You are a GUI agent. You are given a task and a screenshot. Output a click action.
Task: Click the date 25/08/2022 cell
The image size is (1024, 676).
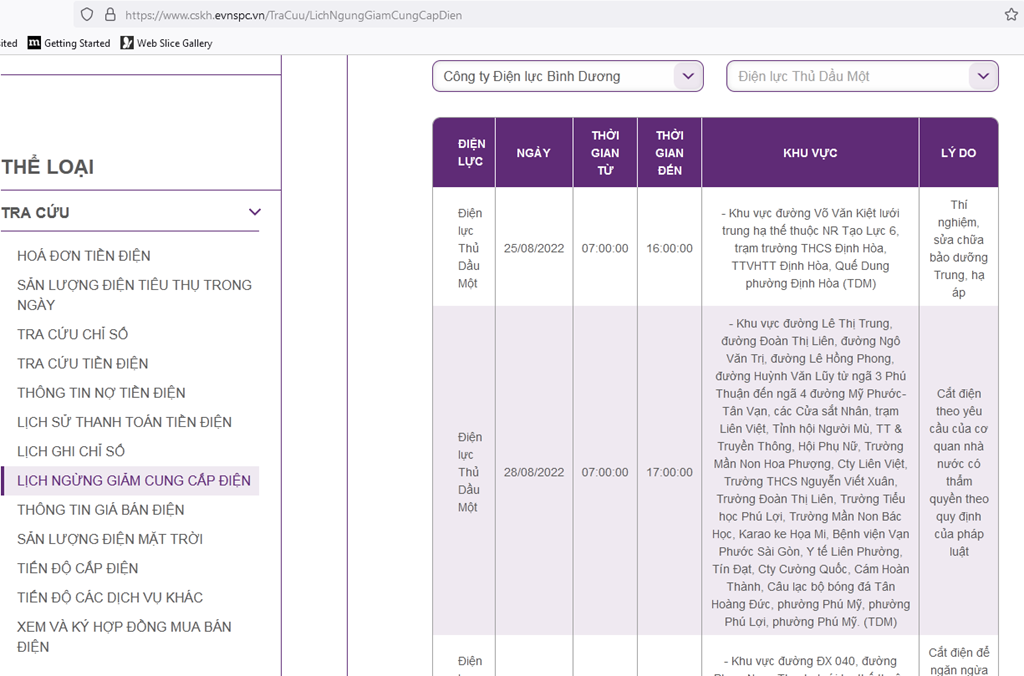click(x=534, y=248)
